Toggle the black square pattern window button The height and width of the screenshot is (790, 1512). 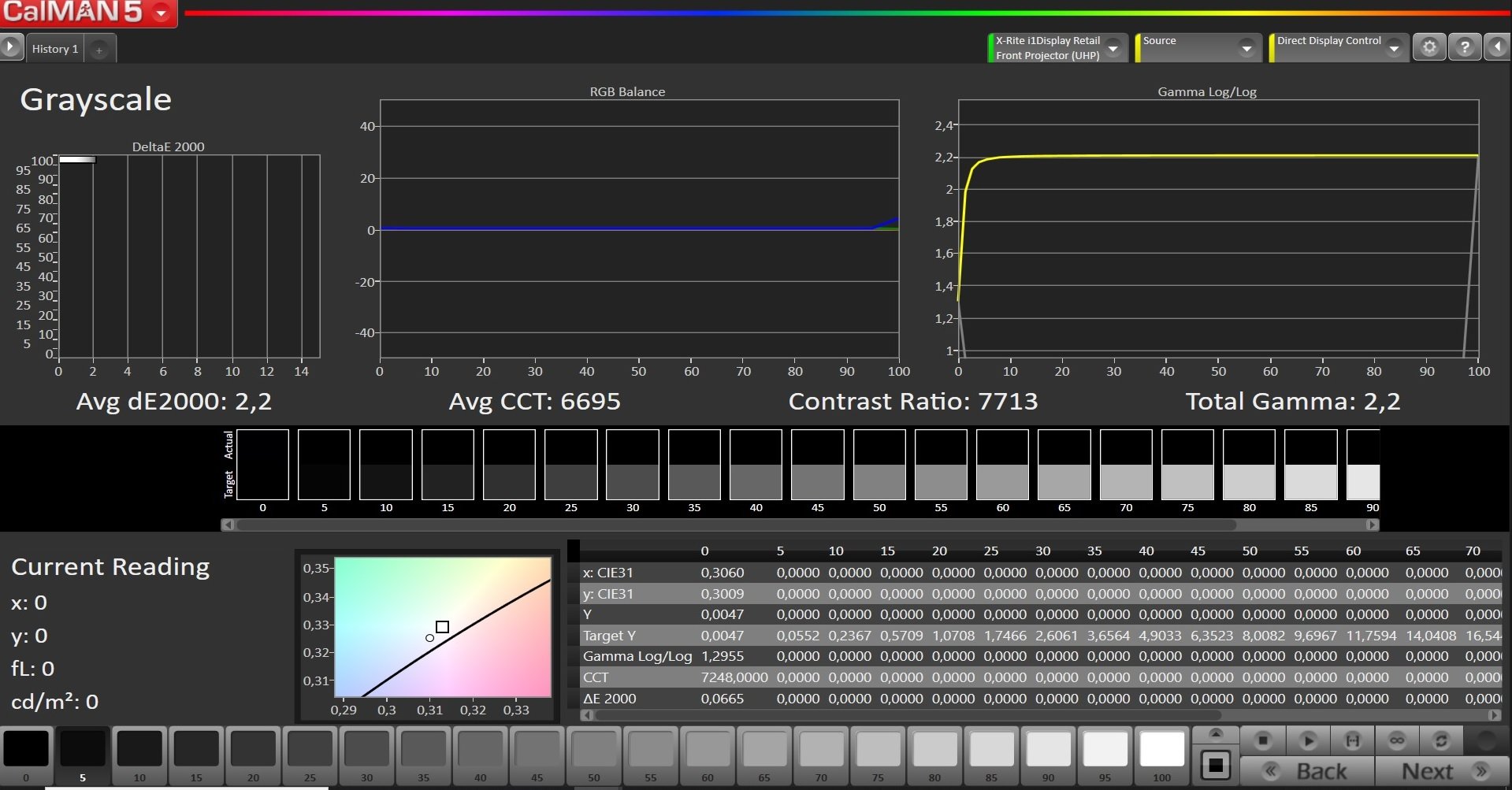[1216, 765]
